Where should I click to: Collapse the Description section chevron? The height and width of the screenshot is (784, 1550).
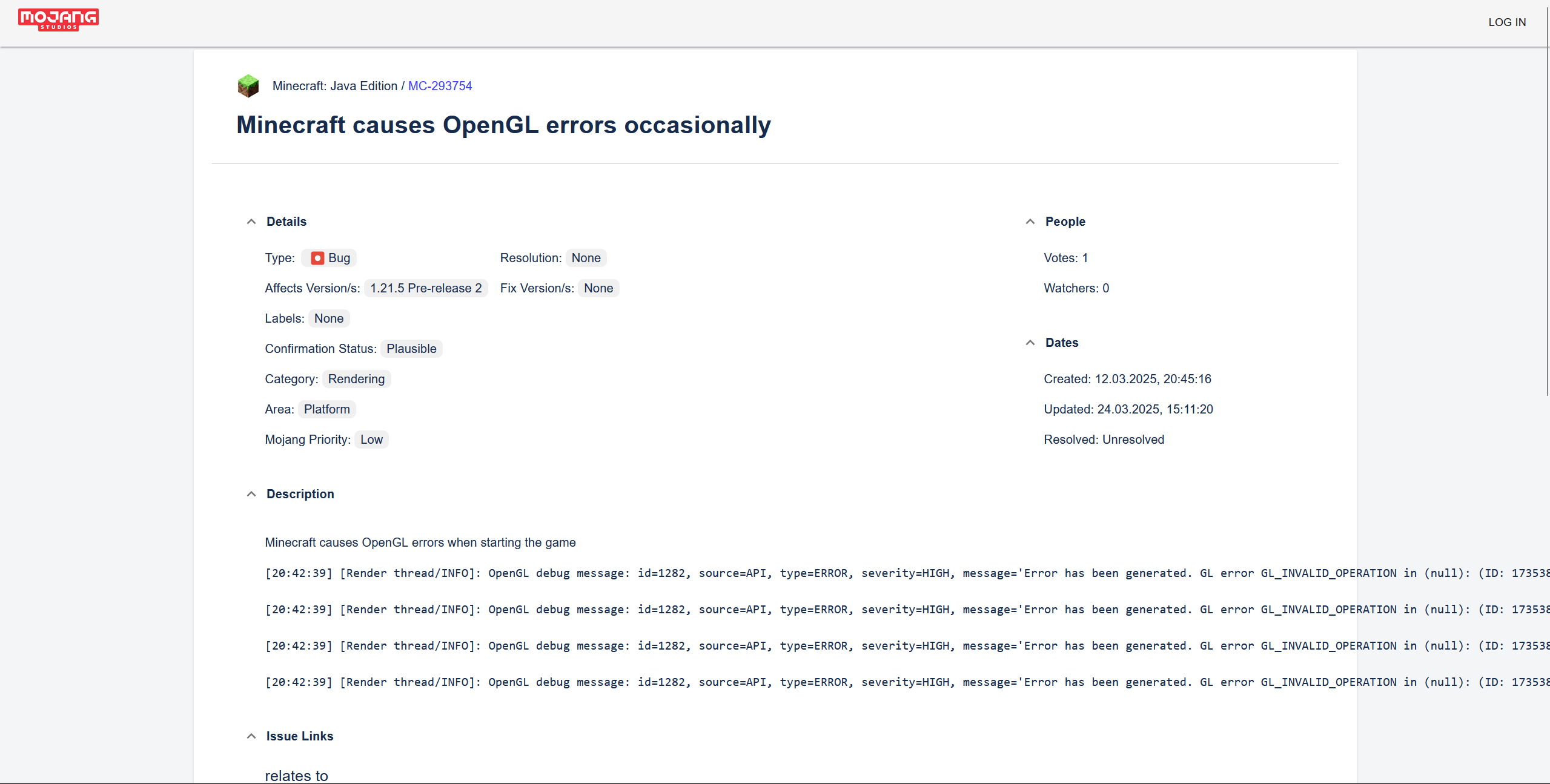[x=251, y=494]
